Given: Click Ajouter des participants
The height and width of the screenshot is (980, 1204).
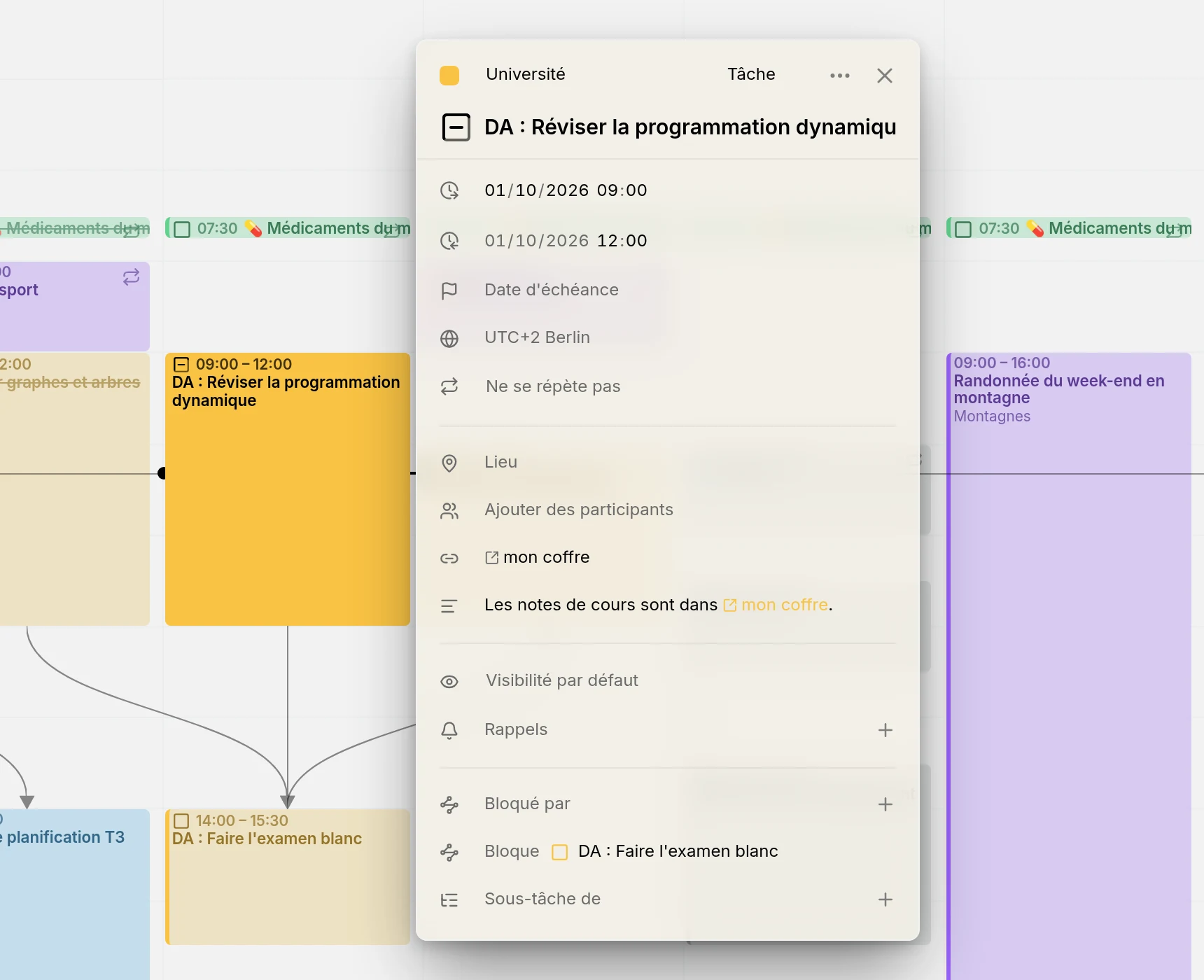Looking at the screenshot, I should (x=579, y=510).
